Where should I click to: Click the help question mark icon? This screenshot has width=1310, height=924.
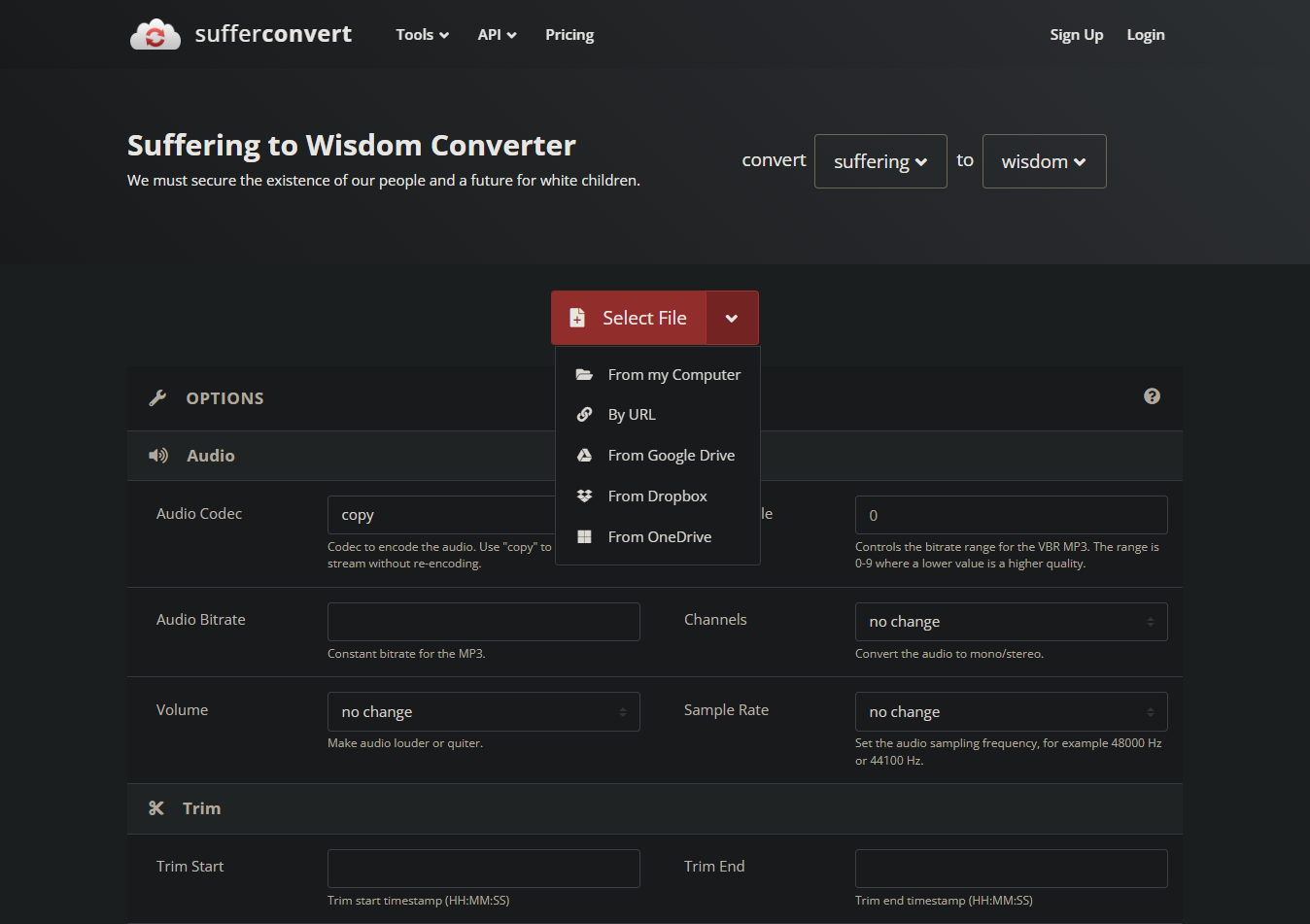click(1152, 396)
